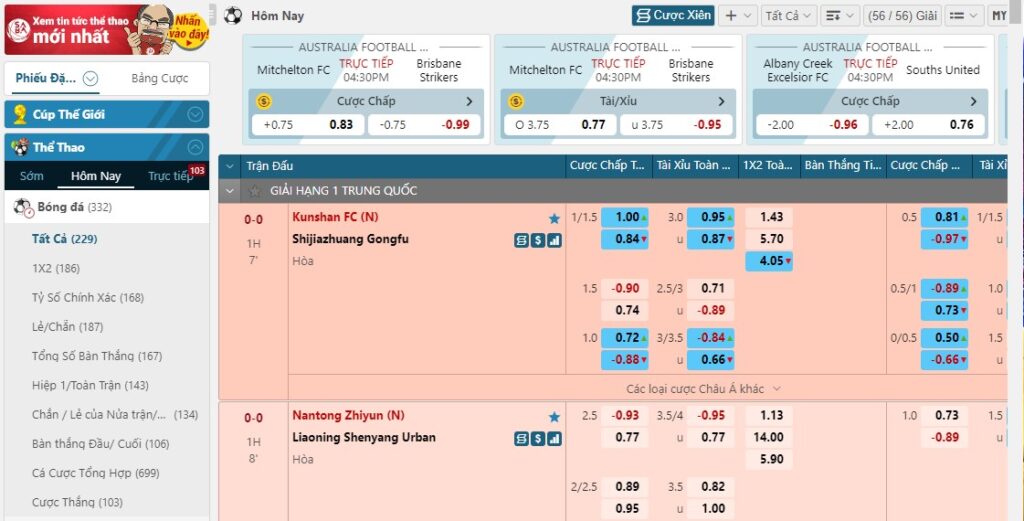This screenshot has height=521, width=1024.
Task: Collapse Giải Hạng 1 Trung Quốc league
Action: [x=229, y=191]
